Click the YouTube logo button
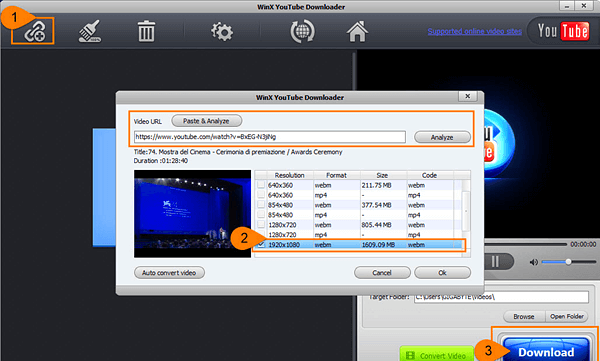The width and height of the screenshot is (600, 361). click(x=563, y=31)
